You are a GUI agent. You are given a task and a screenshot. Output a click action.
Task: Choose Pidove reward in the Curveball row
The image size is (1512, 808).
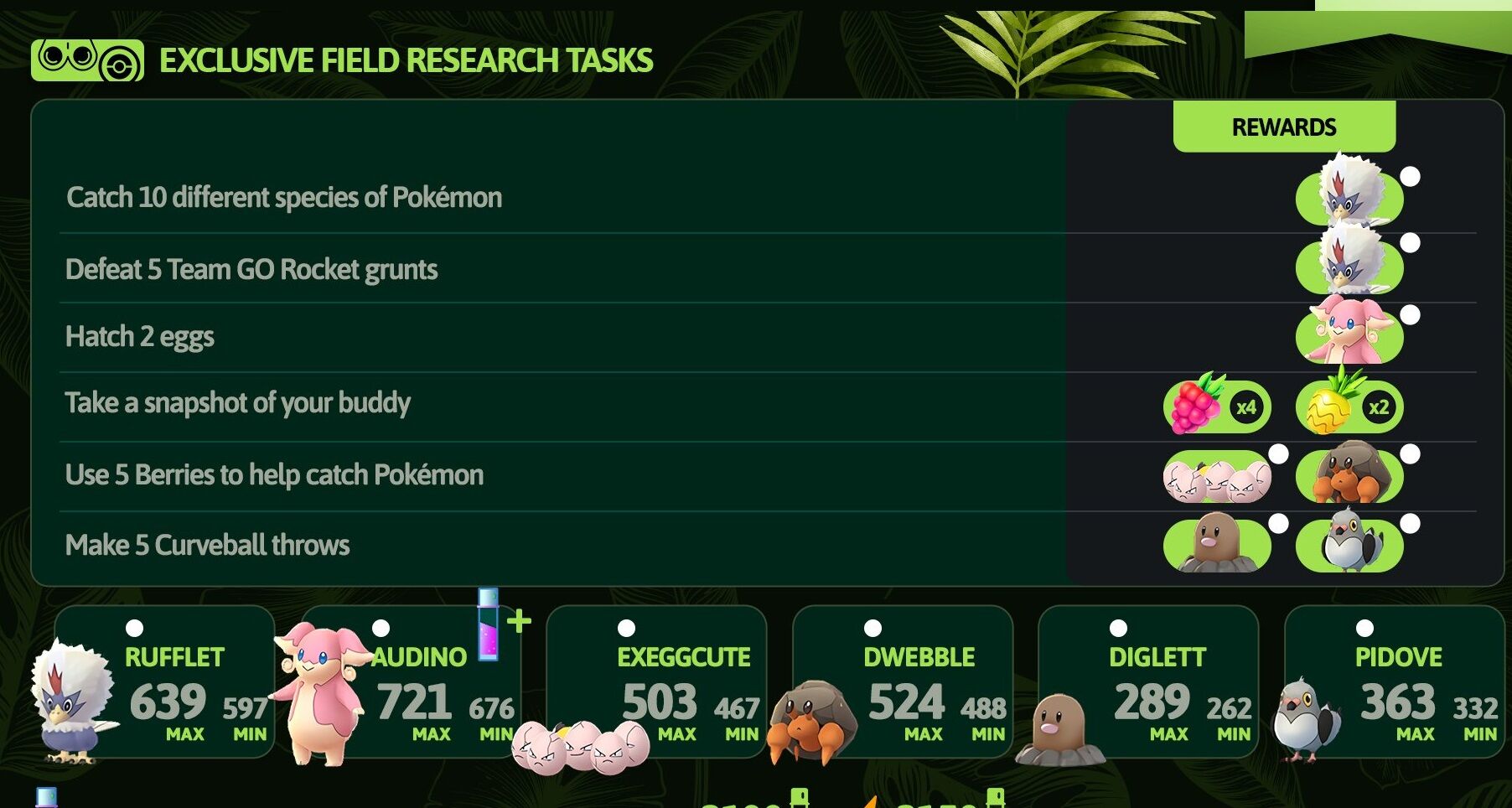[1349, 541]
